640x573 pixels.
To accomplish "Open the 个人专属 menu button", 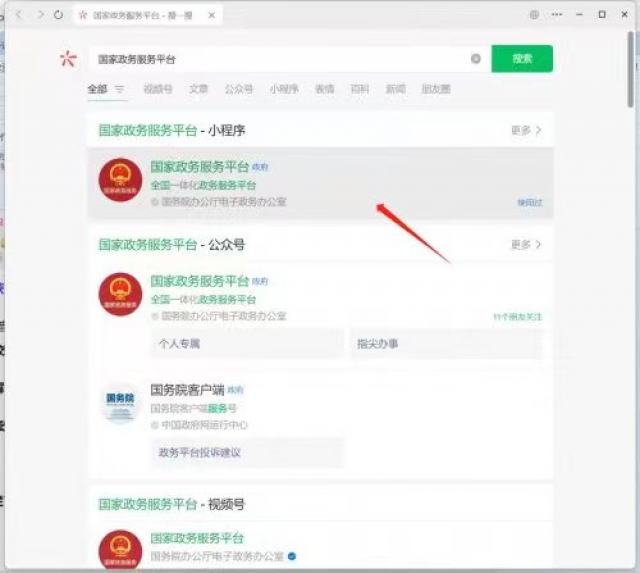I will 247,344.
